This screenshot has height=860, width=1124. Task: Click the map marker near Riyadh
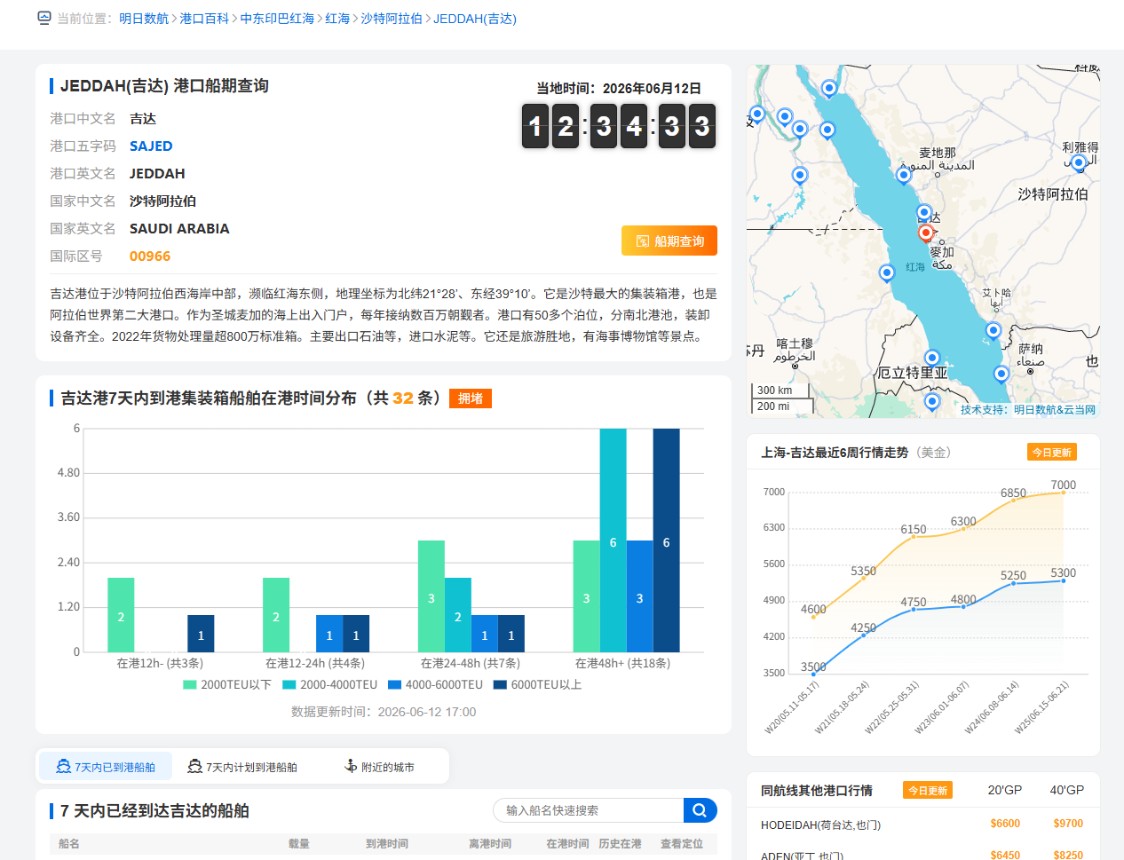(x=1079, y=163)
